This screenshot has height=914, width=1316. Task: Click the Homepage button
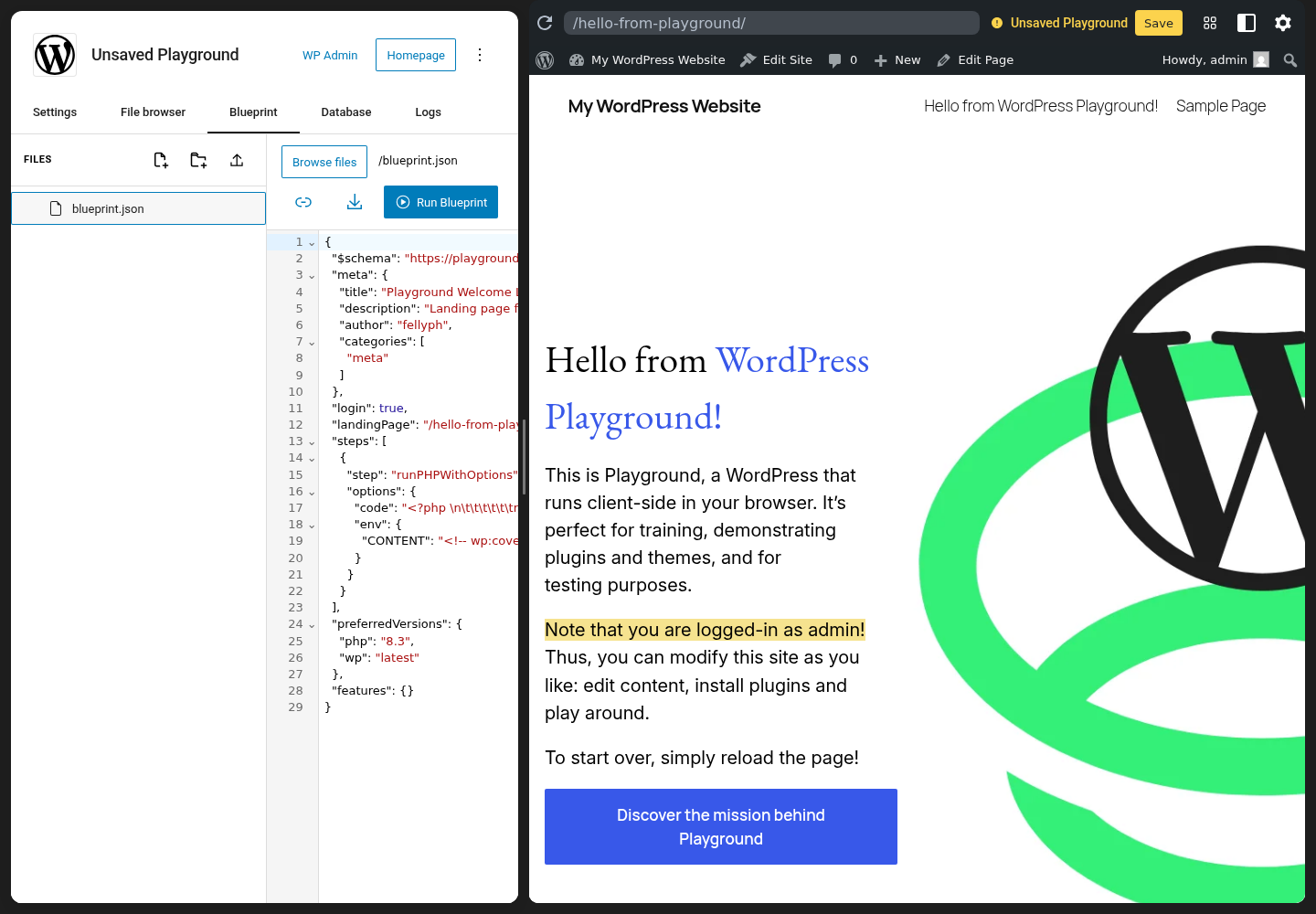416,55
